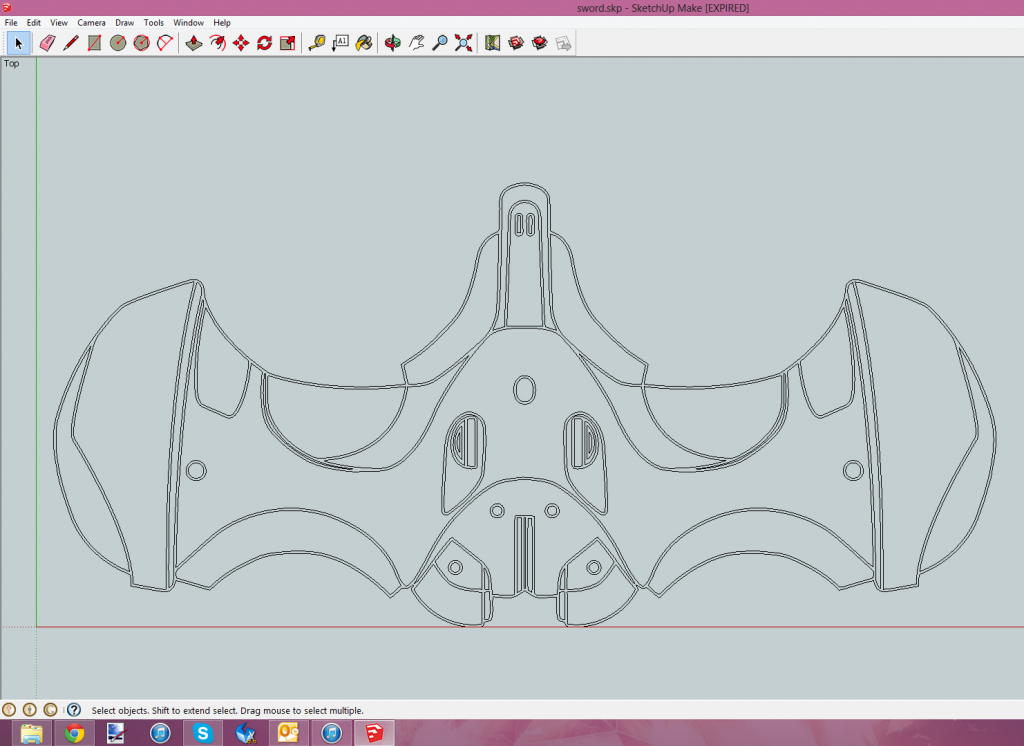Image resolution: width=1024 pixels, height=746 pixels.
Task: Click the Zoom Extents icon
Action: (x=463, y=43)
